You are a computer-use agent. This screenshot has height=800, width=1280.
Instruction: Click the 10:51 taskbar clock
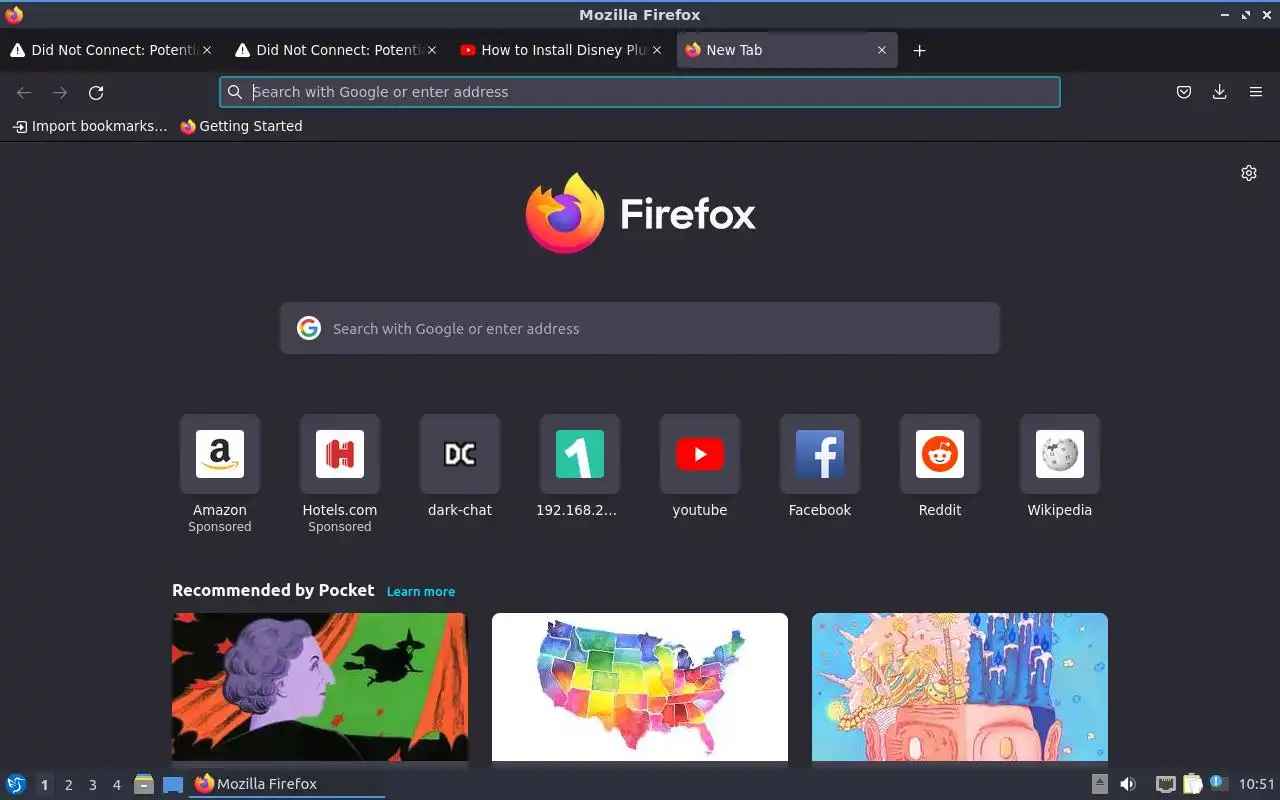[1257, 784]
